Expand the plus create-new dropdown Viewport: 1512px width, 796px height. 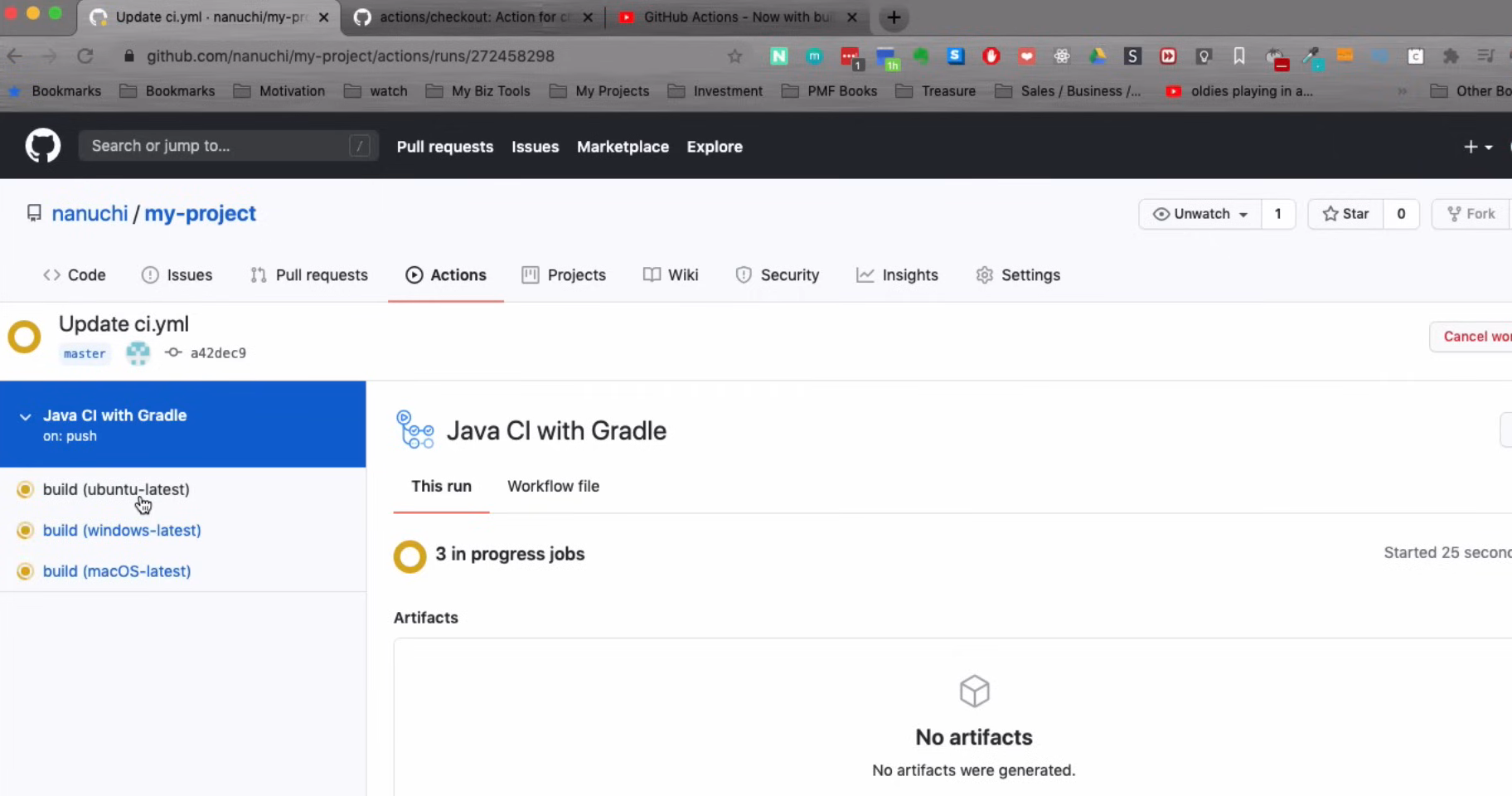1478,147
